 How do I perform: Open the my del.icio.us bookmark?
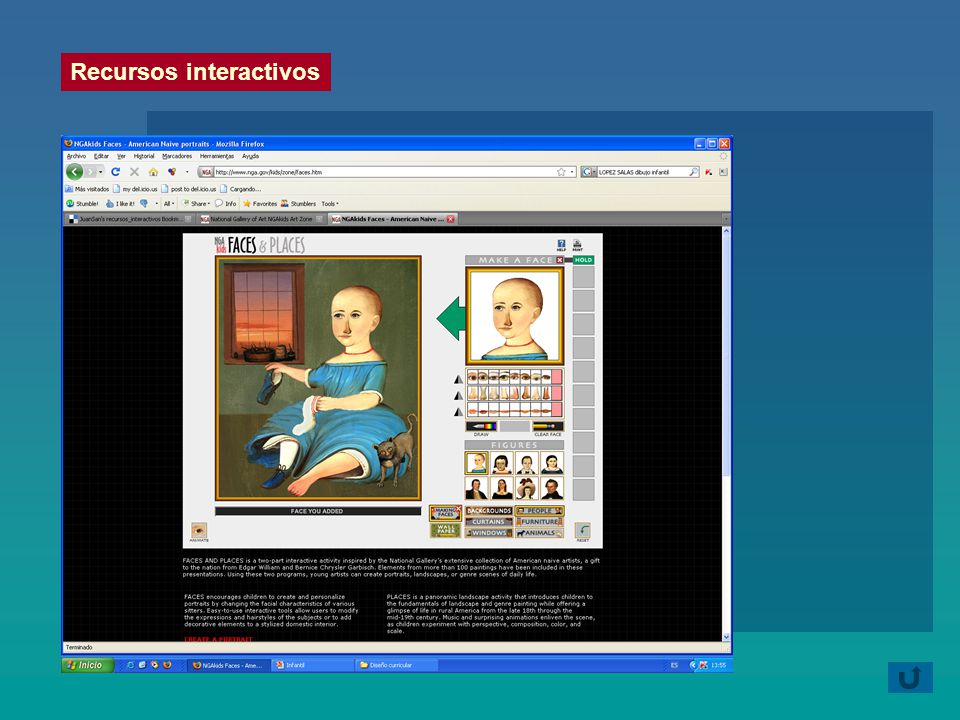135,189
